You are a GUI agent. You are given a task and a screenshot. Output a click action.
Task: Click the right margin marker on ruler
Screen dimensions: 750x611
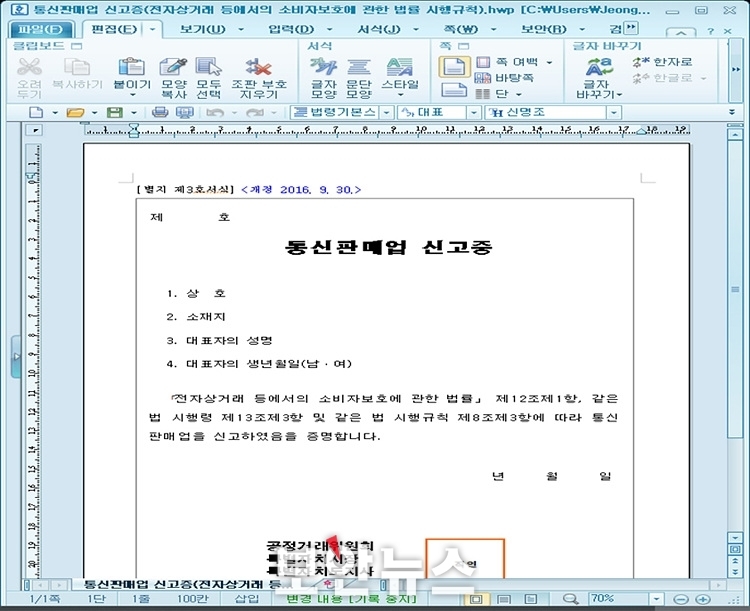pos(641,131)
